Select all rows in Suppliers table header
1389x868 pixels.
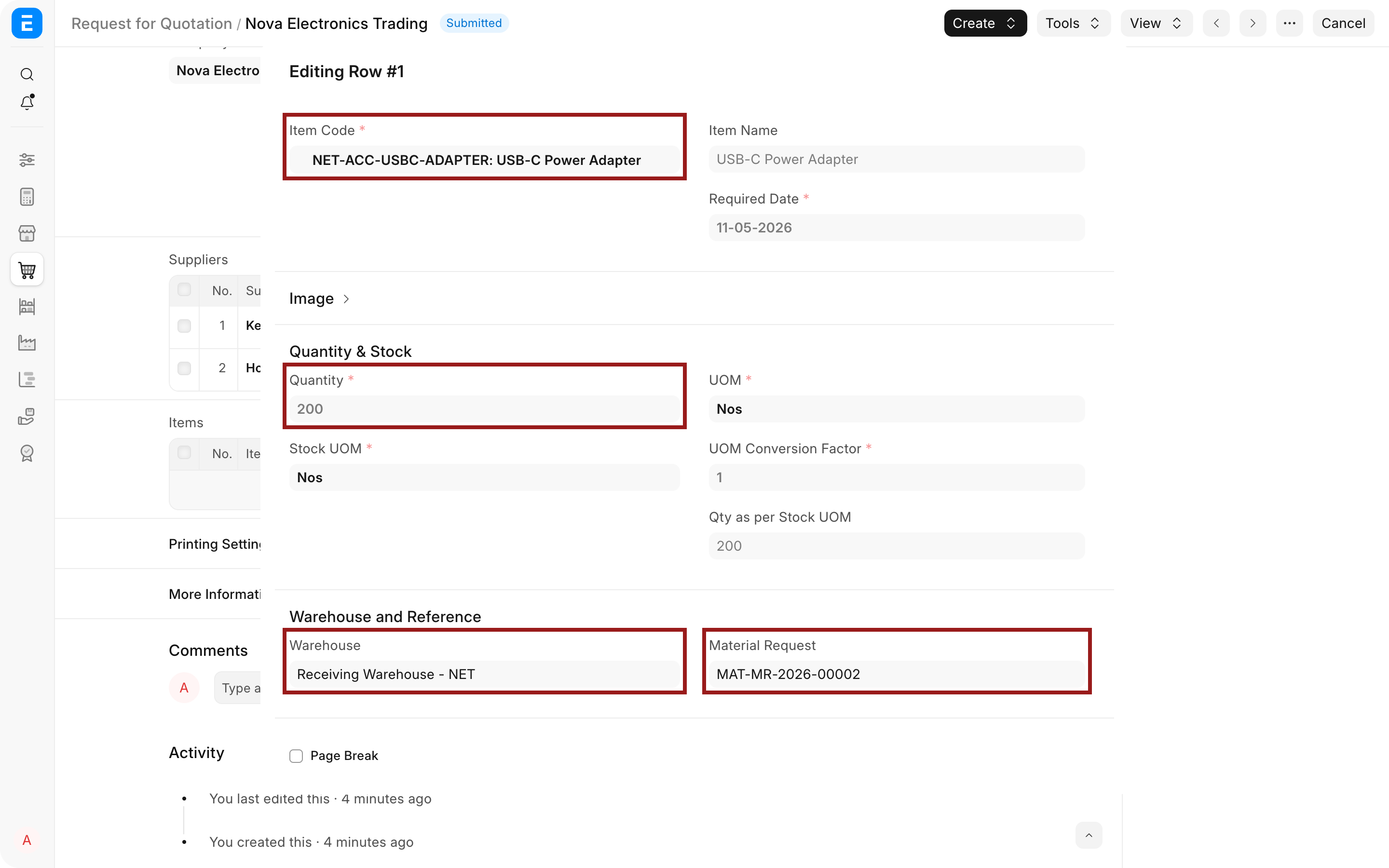(x=184, y=290)
